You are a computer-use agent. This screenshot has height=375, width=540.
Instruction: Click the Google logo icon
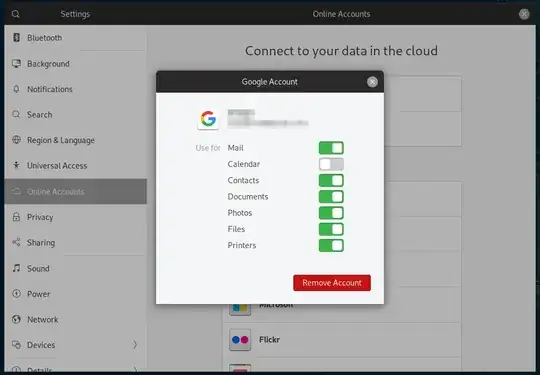point(208,119)
